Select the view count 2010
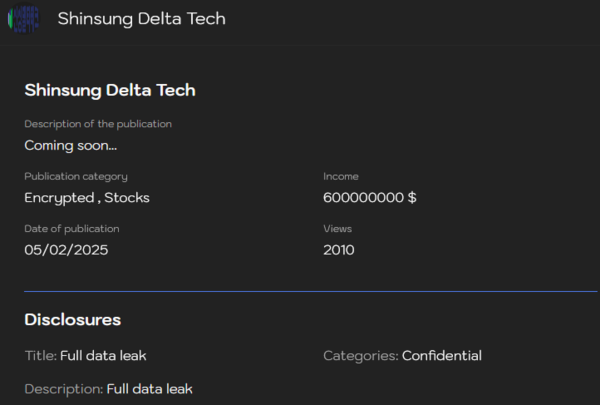 point(339,250)
